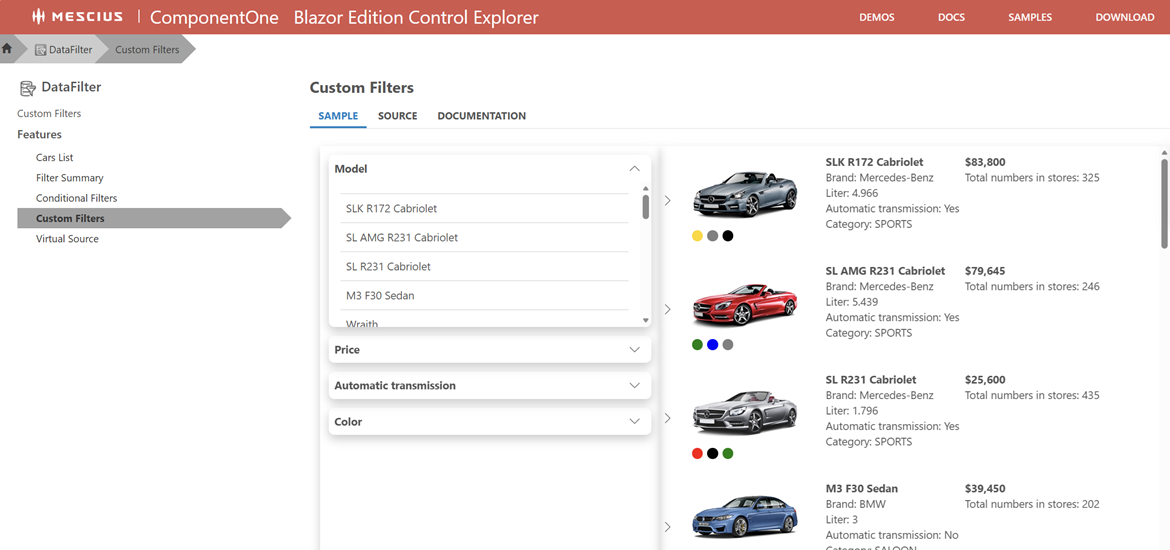
Task: Click the cars list scrollbar thumb
Action: click(1164, 203)
